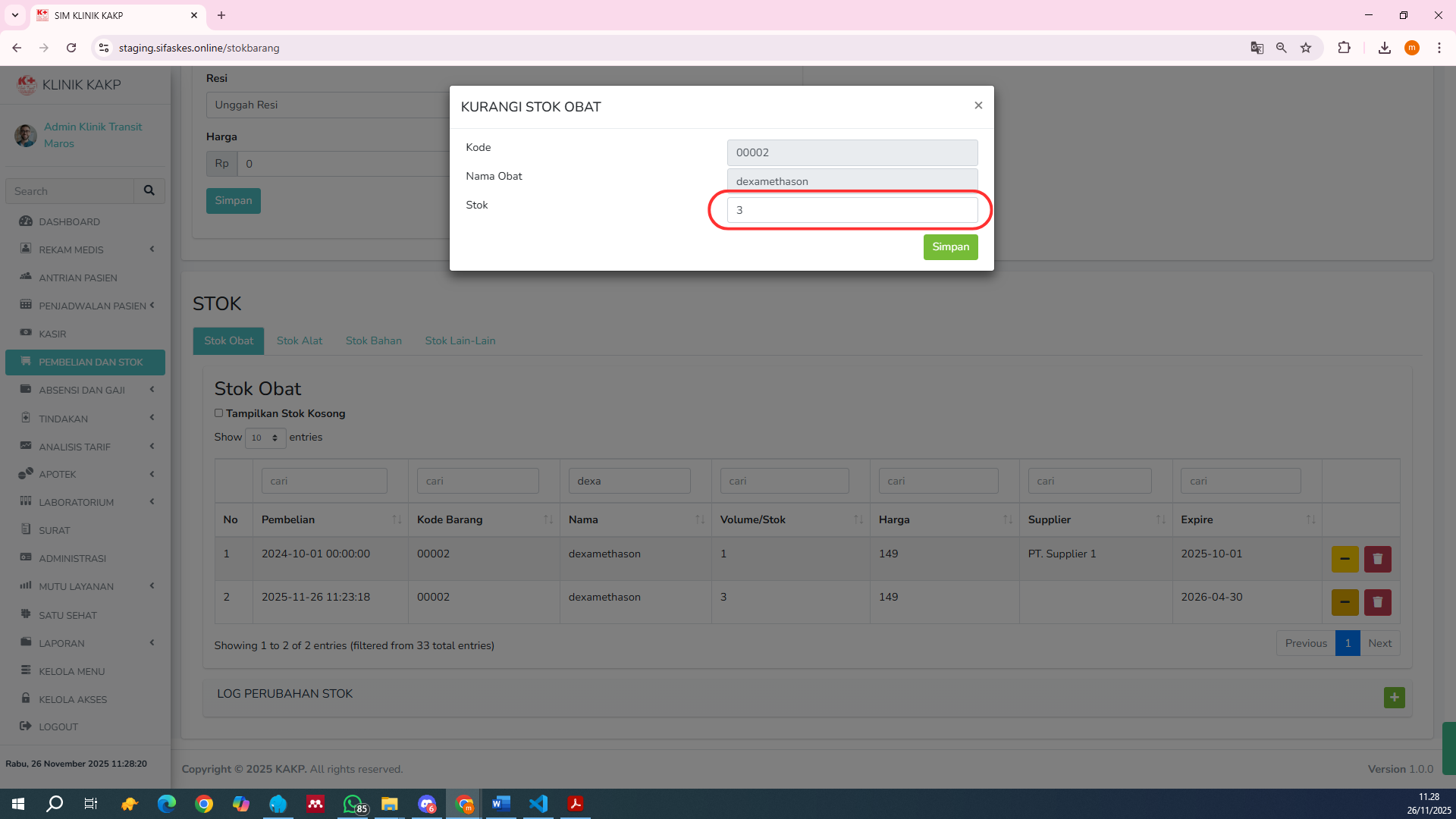Open Kasir from the sidebar

pyautogui.click(x=52, y=334)
